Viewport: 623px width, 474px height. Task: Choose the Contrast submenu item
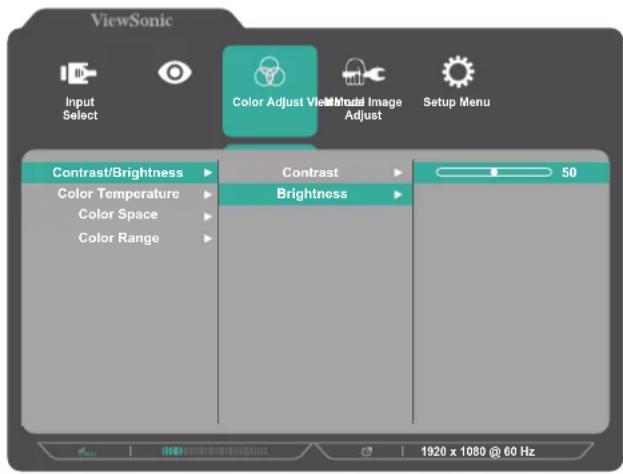315,173
